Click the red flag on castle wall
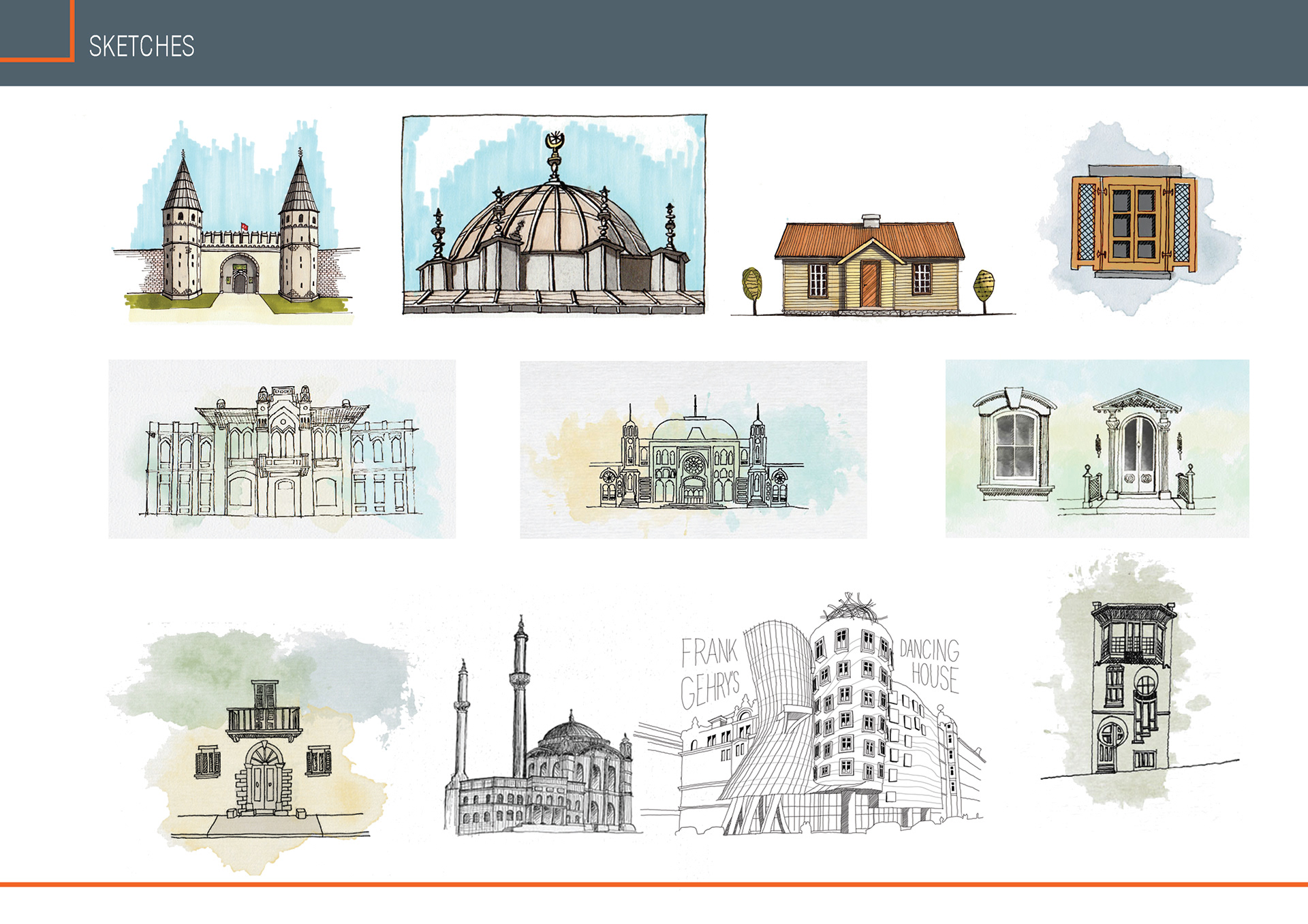This screenshot has width=1308, height=924. (x=244, y=226)
